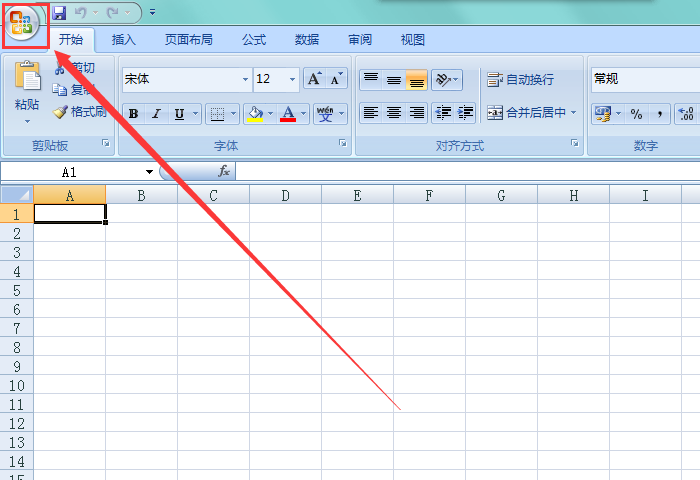Viewport: 700px width, 480px height.
Task: Open the font name 宋体 dropdown
Action: tap(245, 79)
